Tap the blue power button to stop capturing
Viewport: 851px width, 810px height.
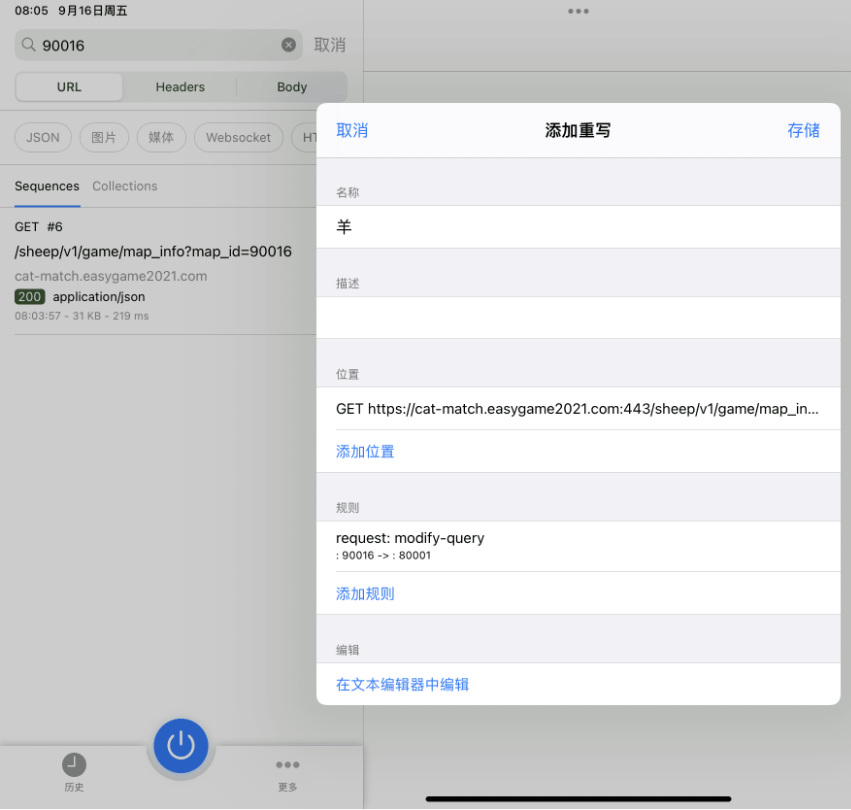[x=180, y=746]
